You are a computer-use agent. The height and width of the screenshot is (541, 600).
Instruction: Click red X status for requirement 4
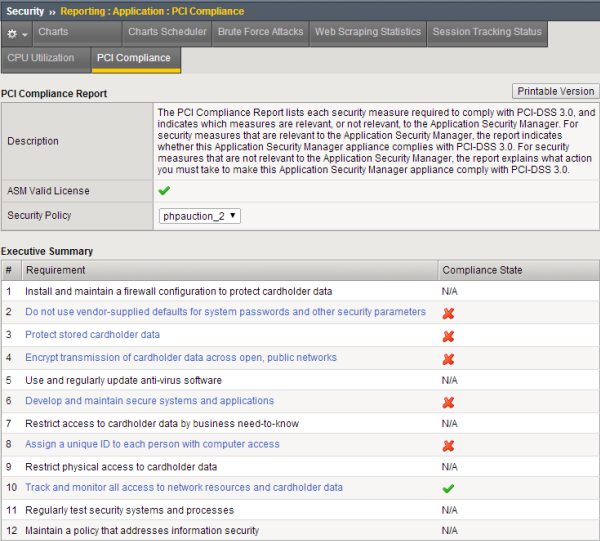tap(449, 359)
